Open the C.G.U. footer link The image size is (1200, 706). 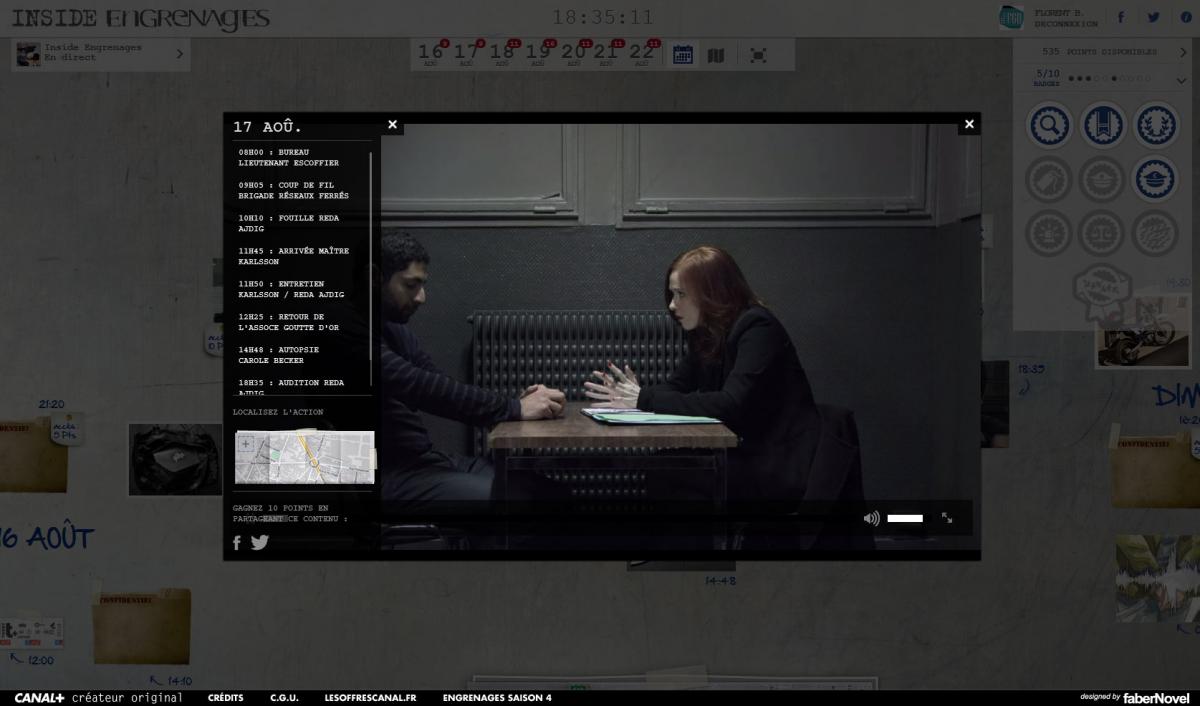point(284,698)
